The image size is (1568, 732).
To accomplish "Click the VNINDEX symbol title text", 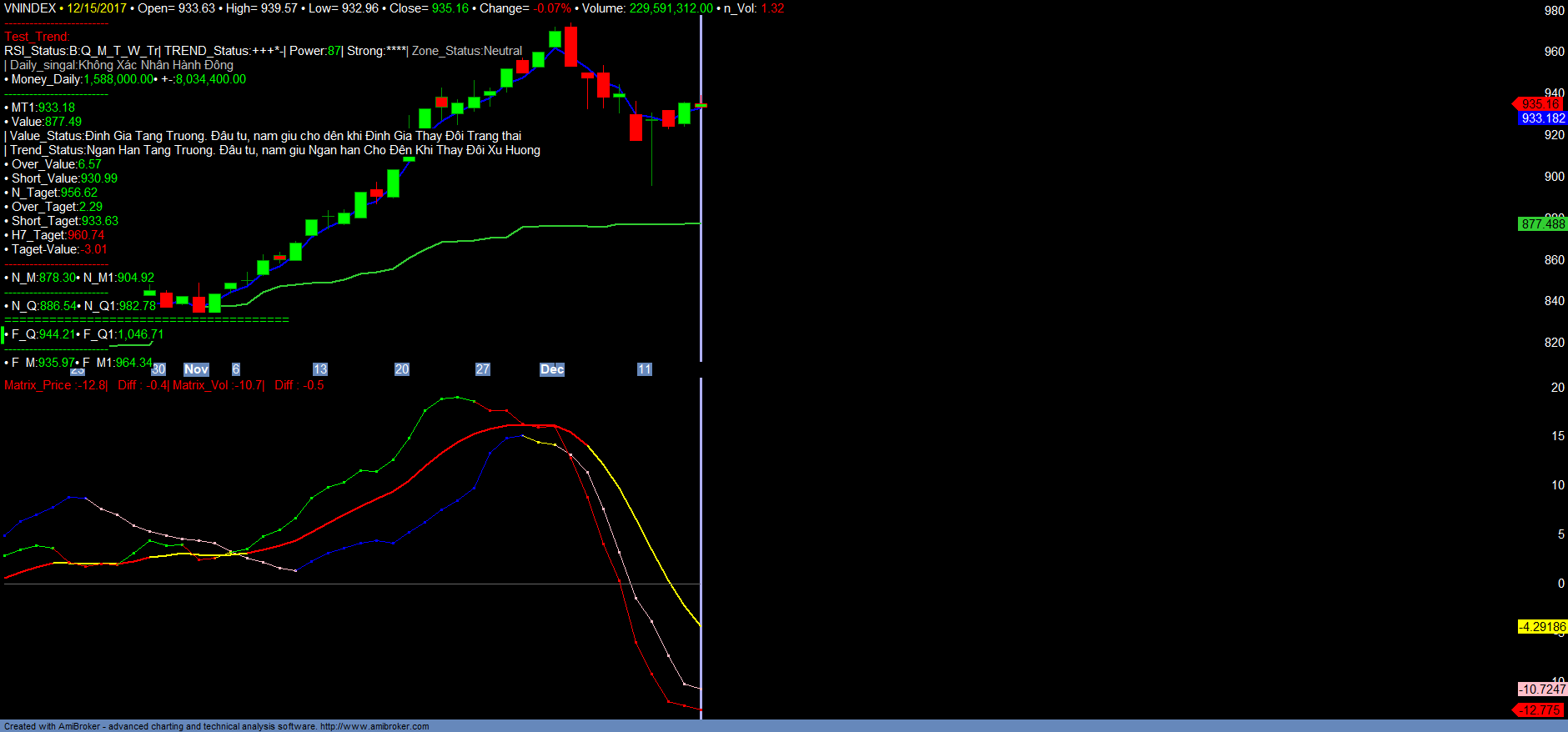I will pos(30,8).
